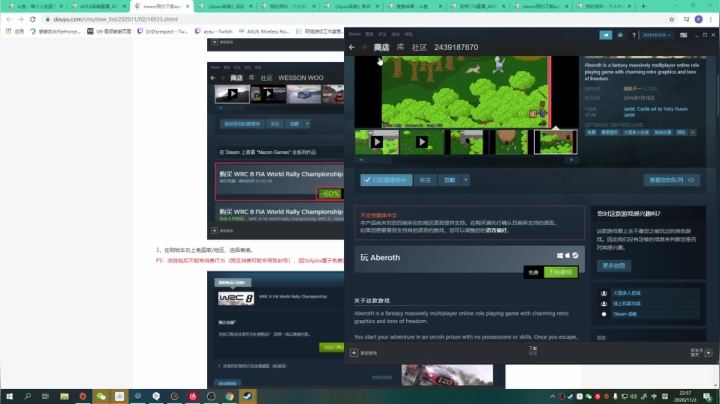Open the ASUS Wireless Router bookmark
This screenshot has width=720, height=404.
coord(264,31)
